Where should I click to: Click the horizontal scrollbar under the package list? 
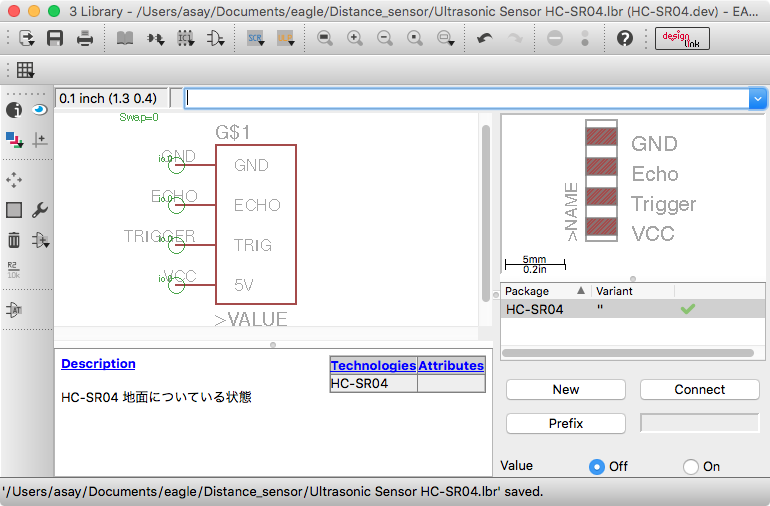coord(628,353)
